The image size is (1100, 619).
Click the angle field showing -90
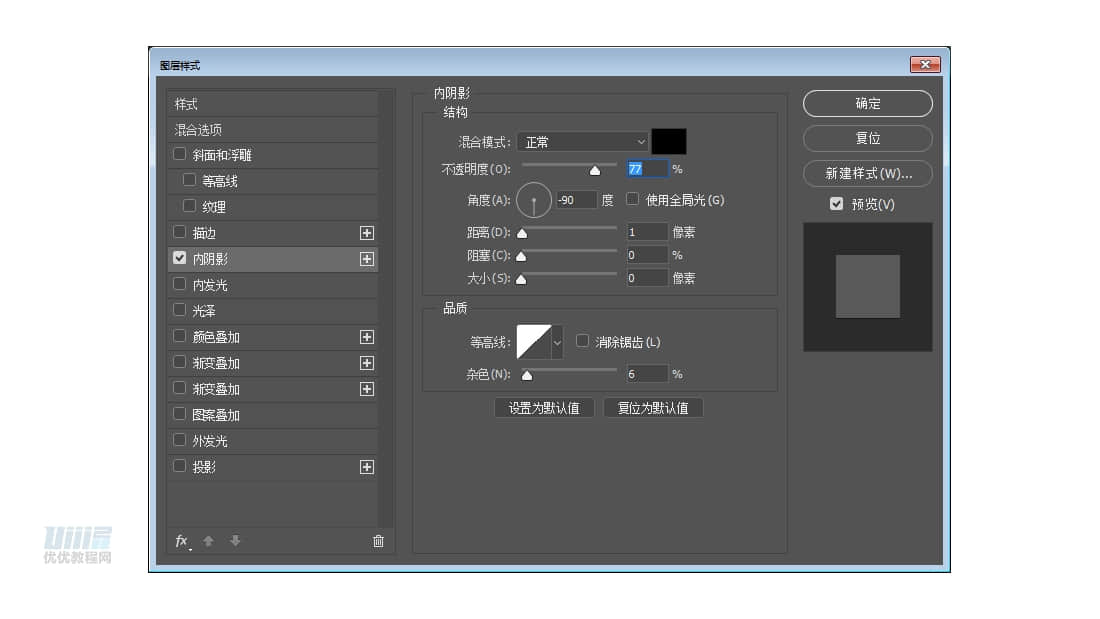576,200
